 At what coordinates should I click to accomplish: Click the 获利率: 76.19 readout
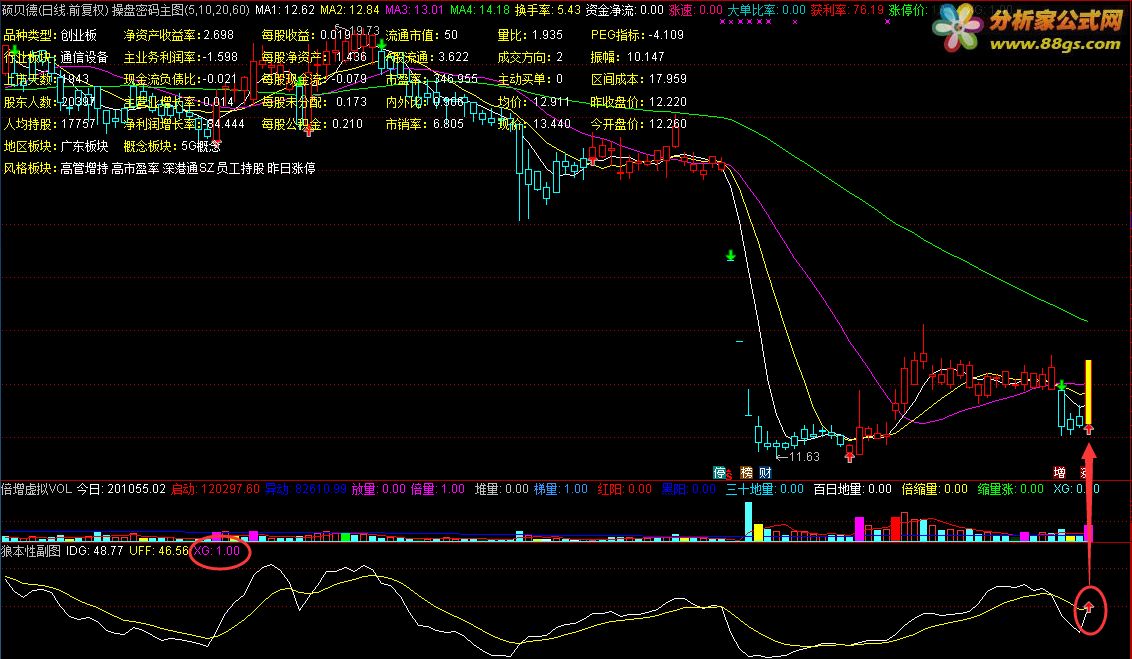click(x=847, y=10)
